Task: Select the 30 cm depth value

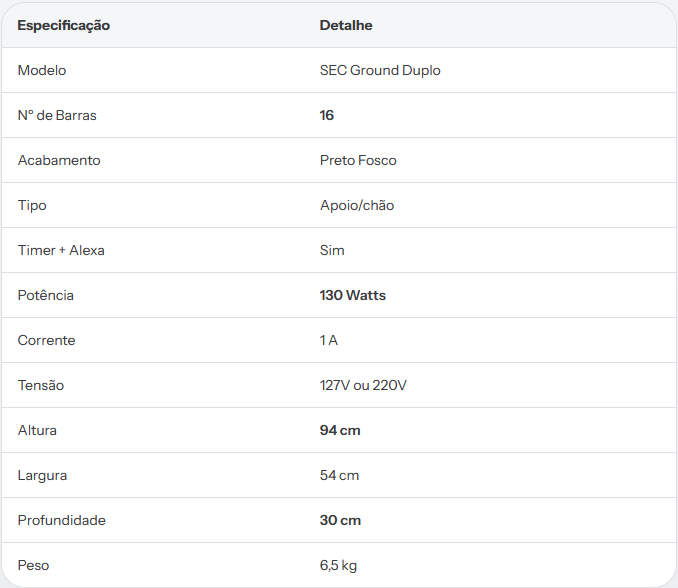Action: [x=340, y=520]
